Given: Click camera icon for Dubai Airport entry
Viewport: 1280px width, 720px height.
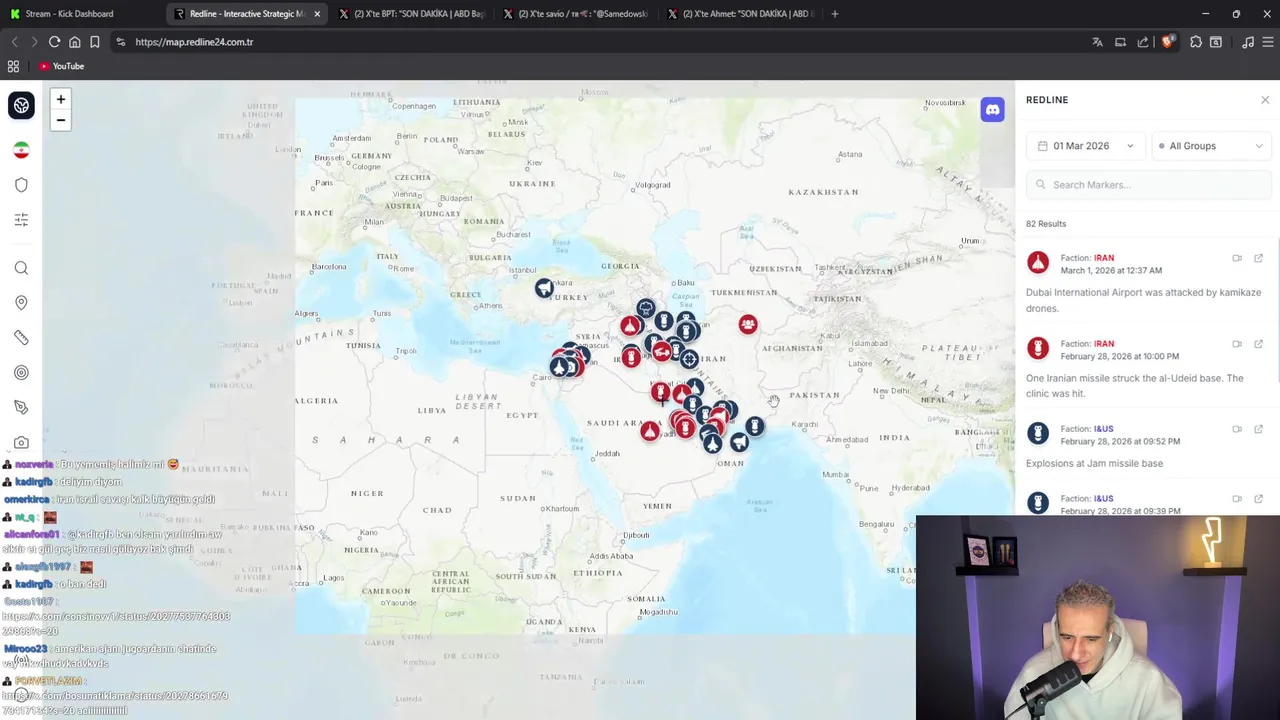Looking at the screenshot, I should click(x=1237, y=258).
